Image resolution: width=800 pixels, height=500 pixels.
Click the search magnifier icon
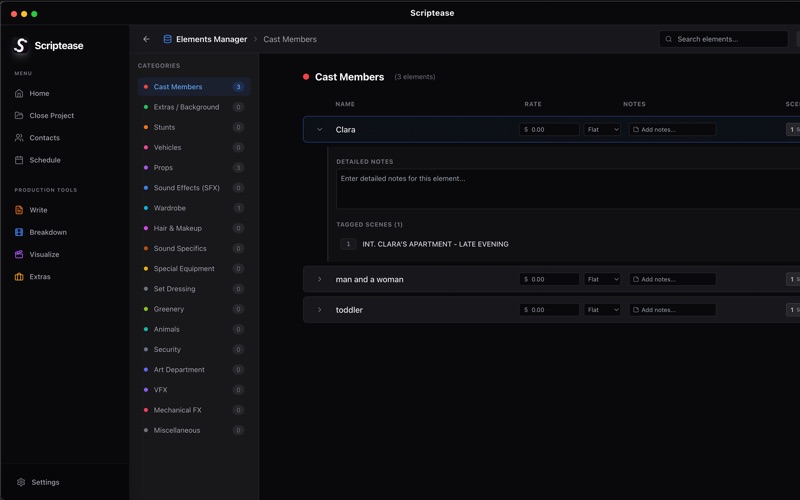coord(668,39)
